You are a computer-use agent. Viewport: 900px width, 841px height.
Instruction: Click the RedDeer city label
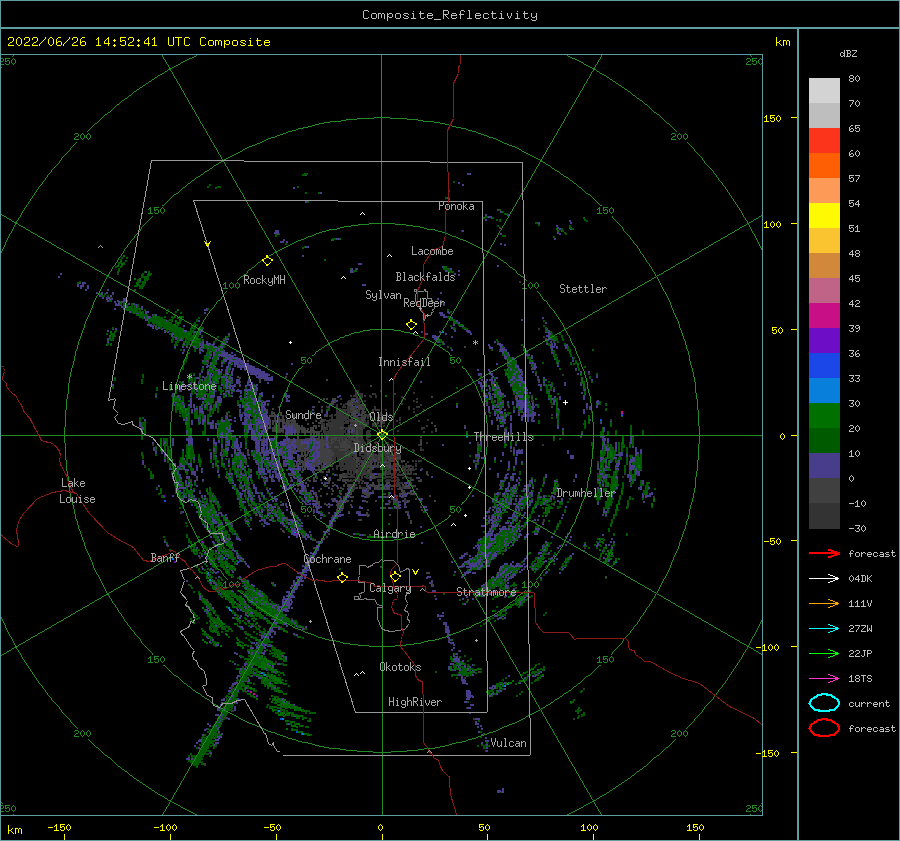(424, 303)
